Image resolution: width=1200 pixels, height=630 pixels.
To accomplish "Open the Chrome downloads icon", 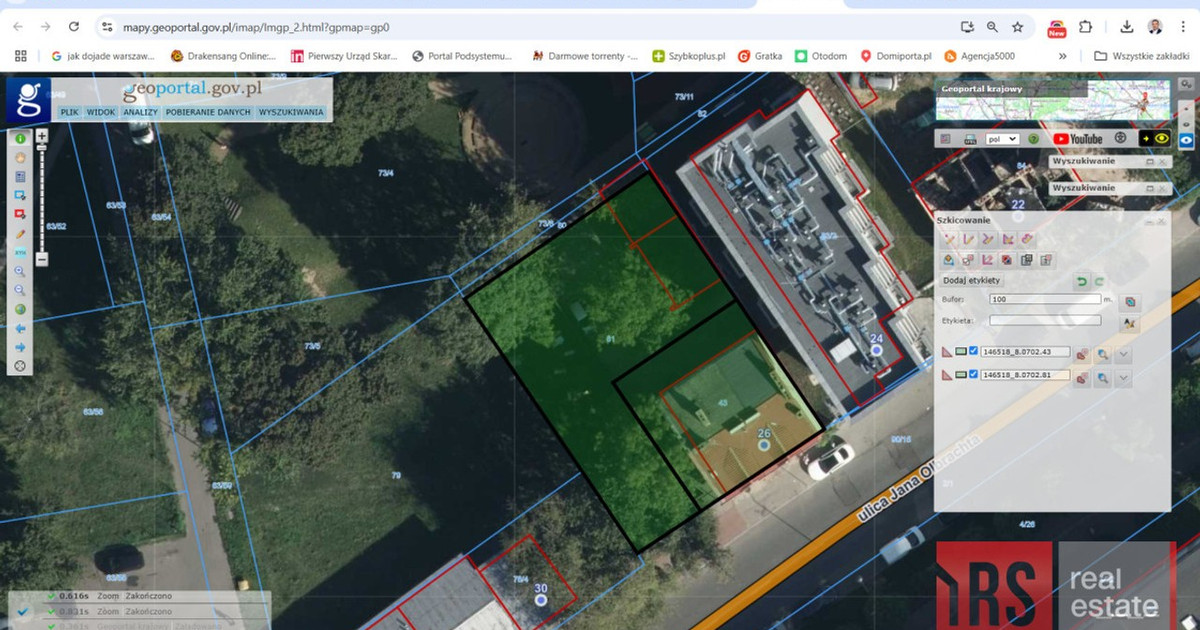I will (x=1127, y=27).
